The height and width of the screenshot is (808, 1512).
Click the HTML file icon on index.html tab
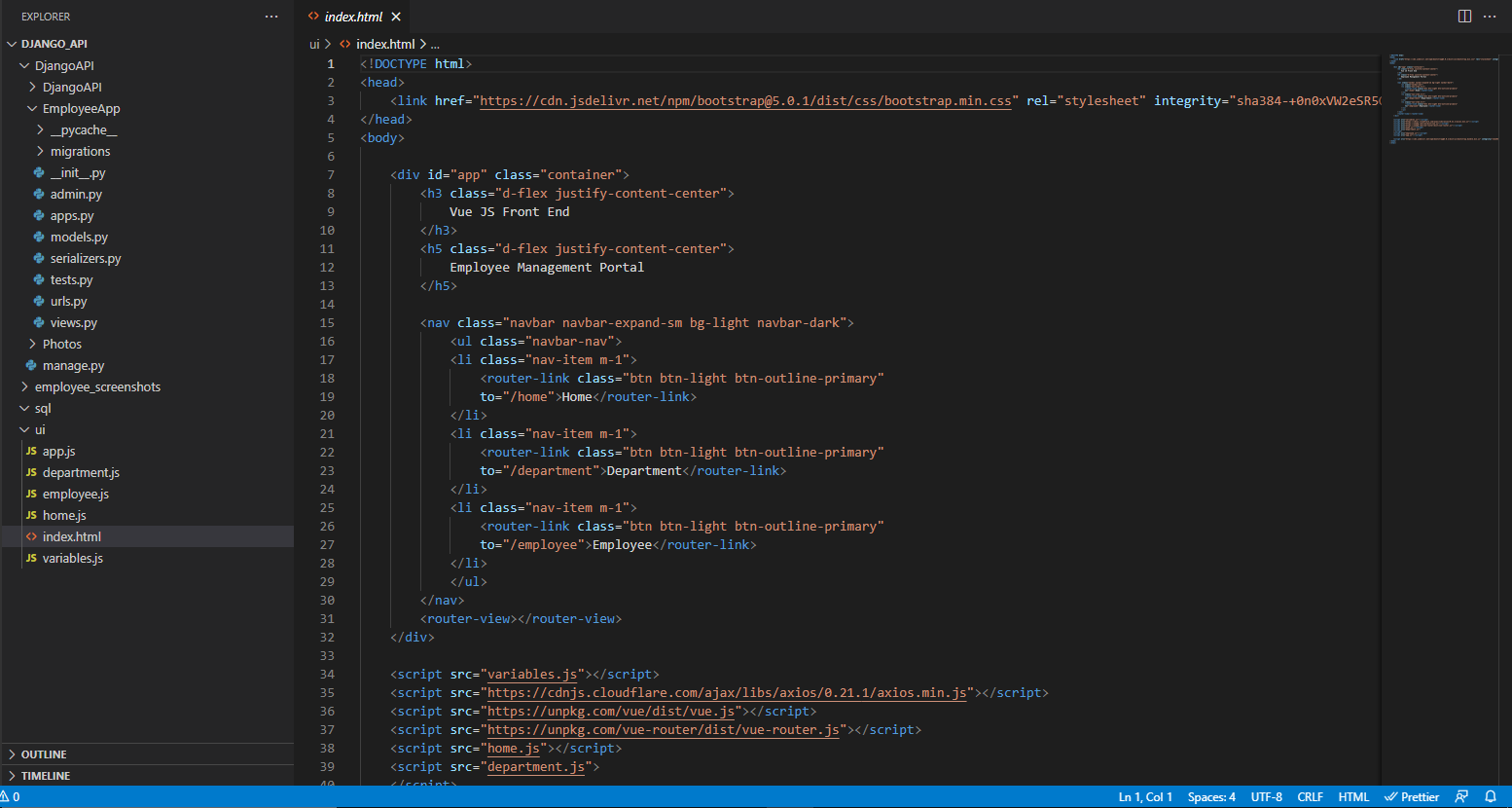click(313, 17)
